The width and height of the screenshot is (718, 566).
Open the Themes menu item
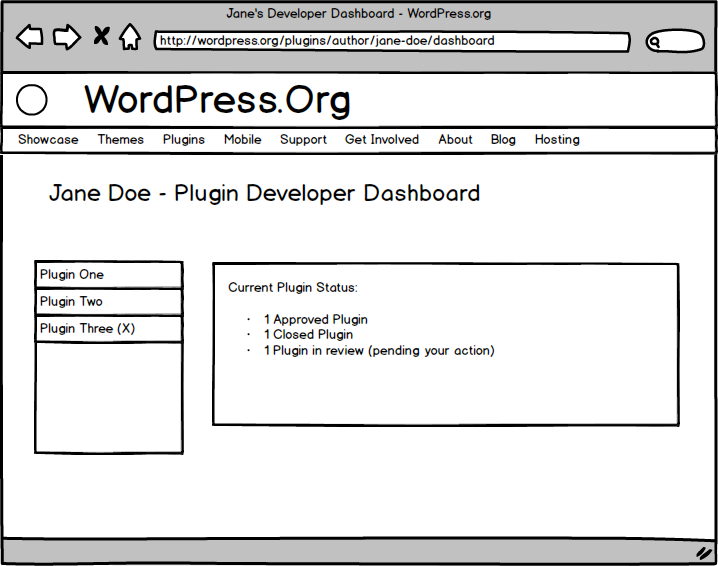point(120,140)
